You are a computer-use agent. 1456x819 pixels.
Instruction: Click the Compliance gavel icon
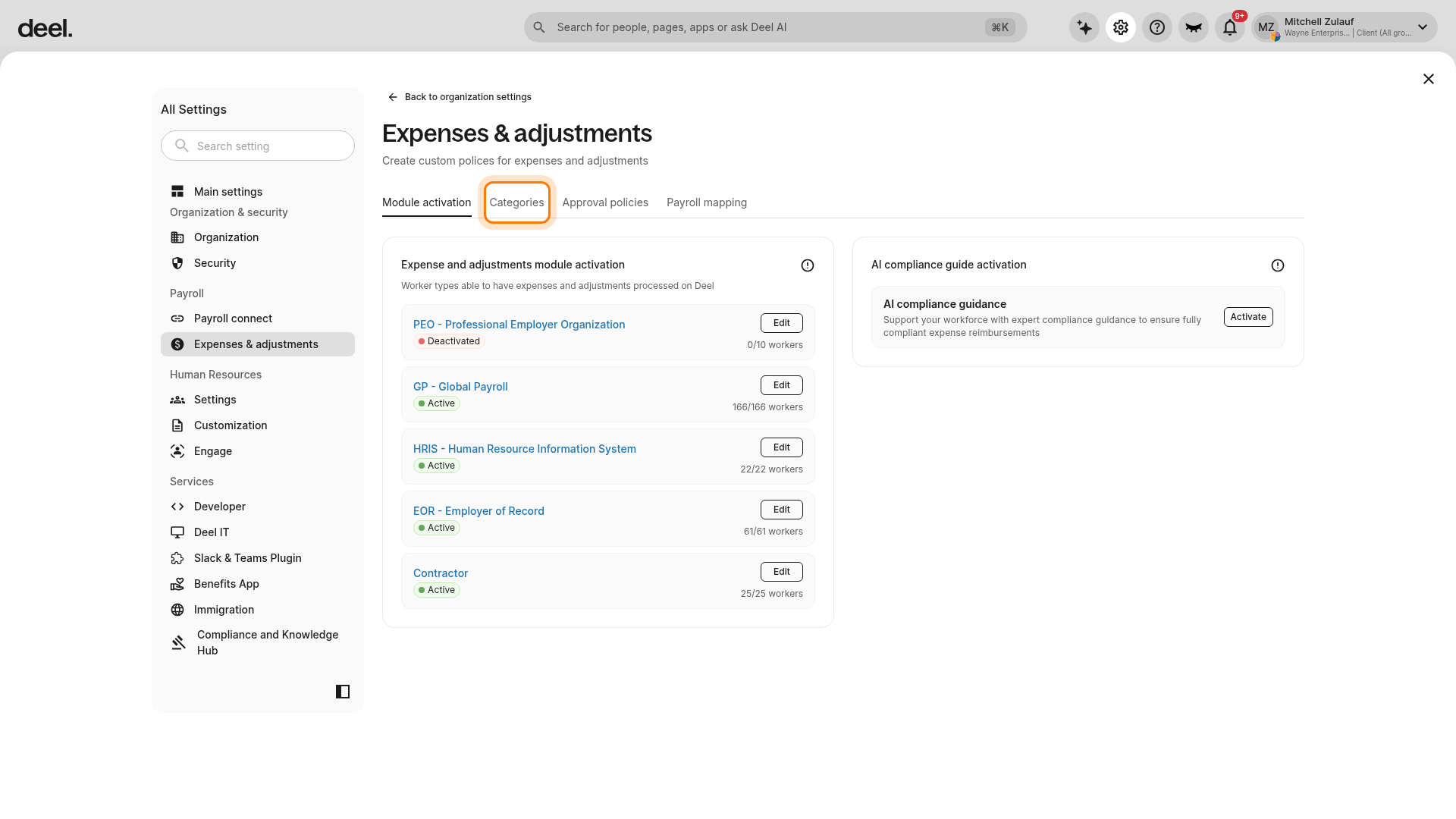178,642
